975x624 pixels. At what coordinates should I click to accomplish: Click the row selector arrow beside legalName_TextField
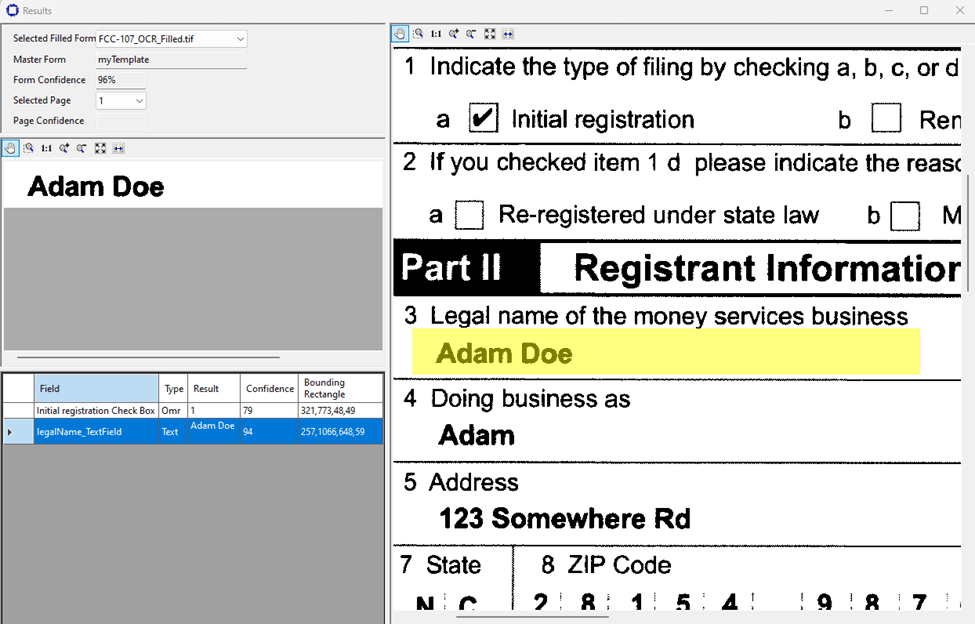click(10, 432)
